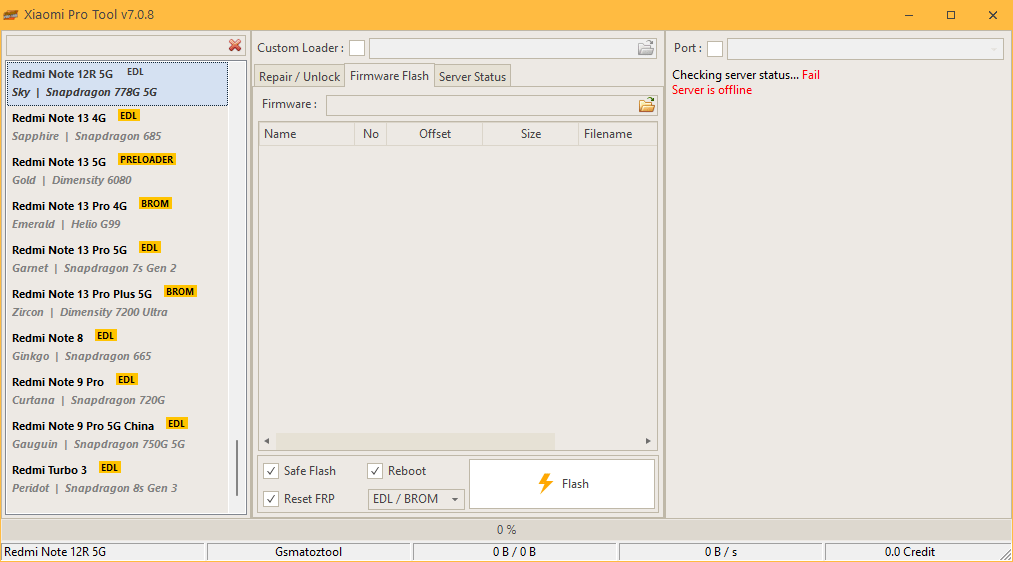
Task: Toggle the Reset FRP checkbox
Action: coord(271,499)
